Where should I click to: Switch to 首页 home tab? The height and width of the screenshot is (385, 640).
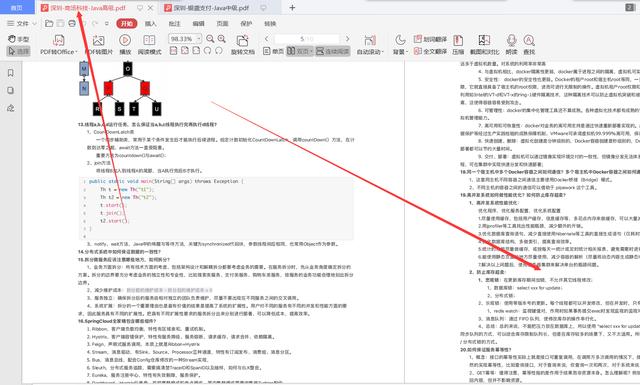point(16,8)
